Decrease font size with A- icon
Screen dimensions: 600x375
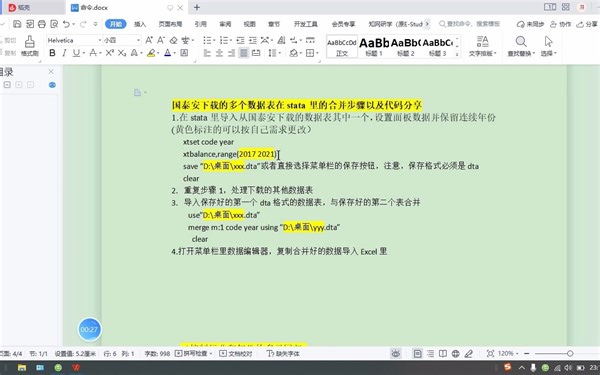(x=161, y=40)
